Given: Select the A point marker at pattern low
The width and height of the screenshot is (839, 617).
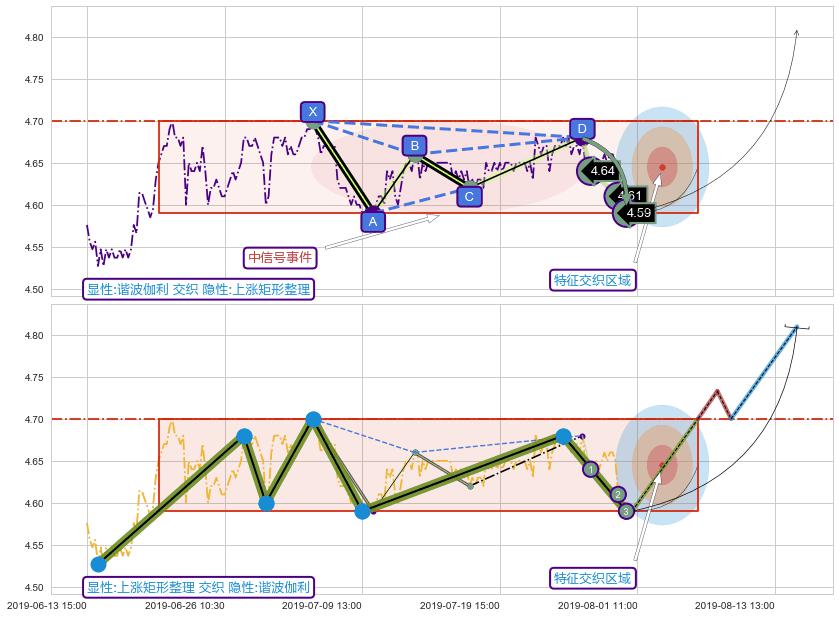Looking at the screenshot, I should pos(372,221).
